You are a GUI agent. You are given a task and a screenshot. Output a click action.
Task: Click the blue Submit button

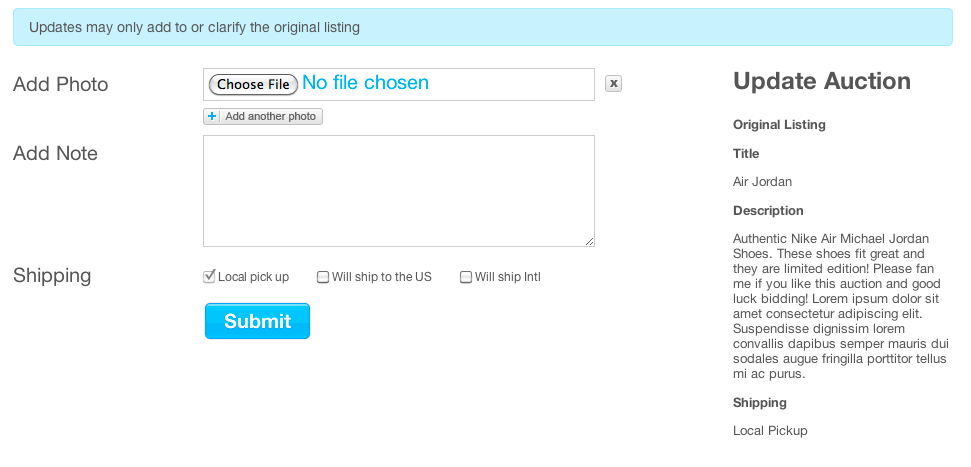pyautogui.click(x=257, y=321)
